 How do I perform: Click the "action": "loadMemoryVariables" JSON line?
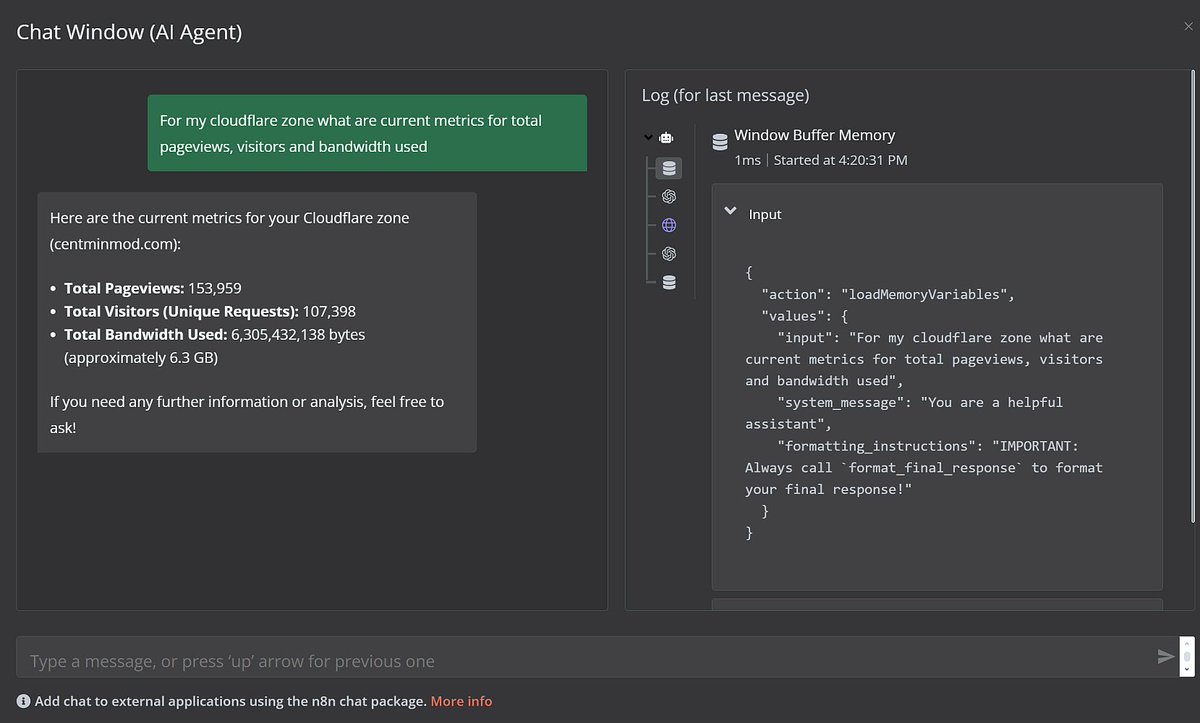[x=888, y=294]
